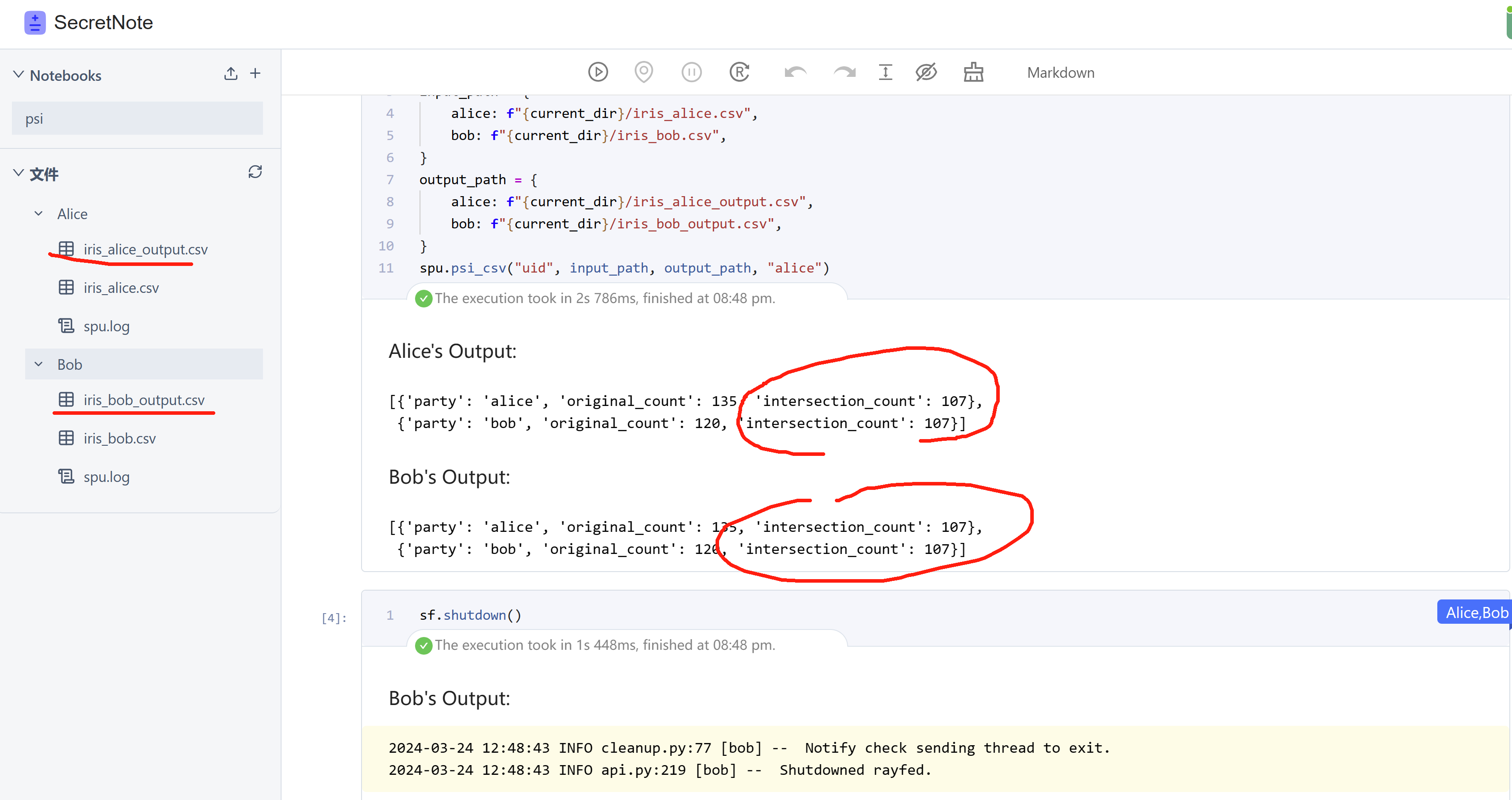Collapse the 文件 files section
Image resolution: width=1512 pixels, height=800 pixels.
click(19, 173)
